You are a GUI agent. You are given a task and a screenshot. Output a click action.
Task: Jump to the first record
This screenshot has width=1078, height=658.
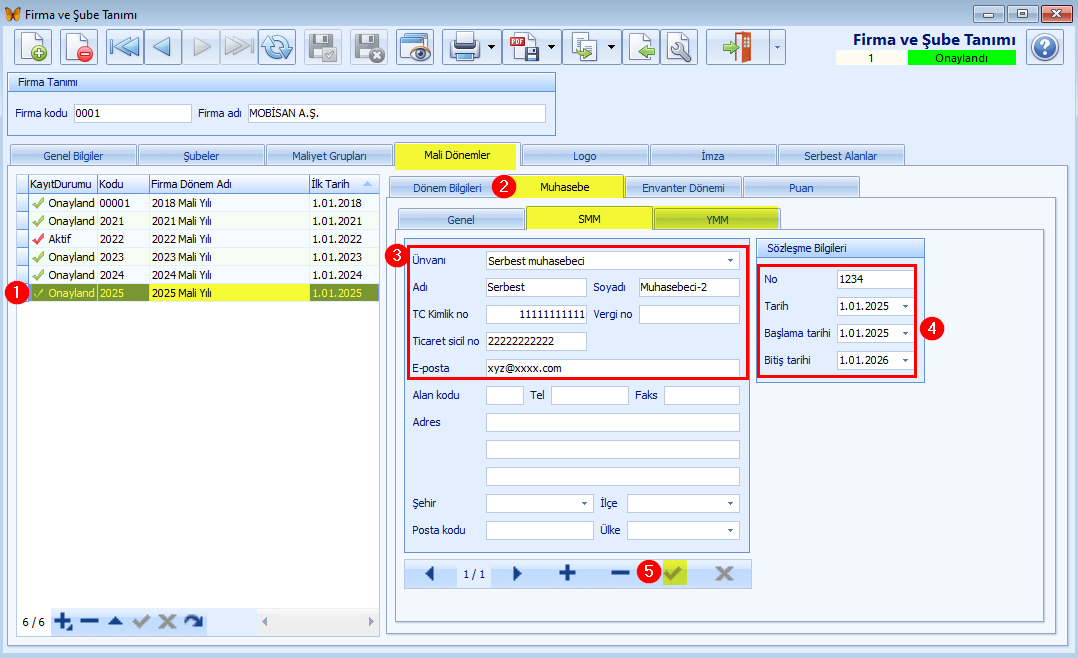point(124,47)
